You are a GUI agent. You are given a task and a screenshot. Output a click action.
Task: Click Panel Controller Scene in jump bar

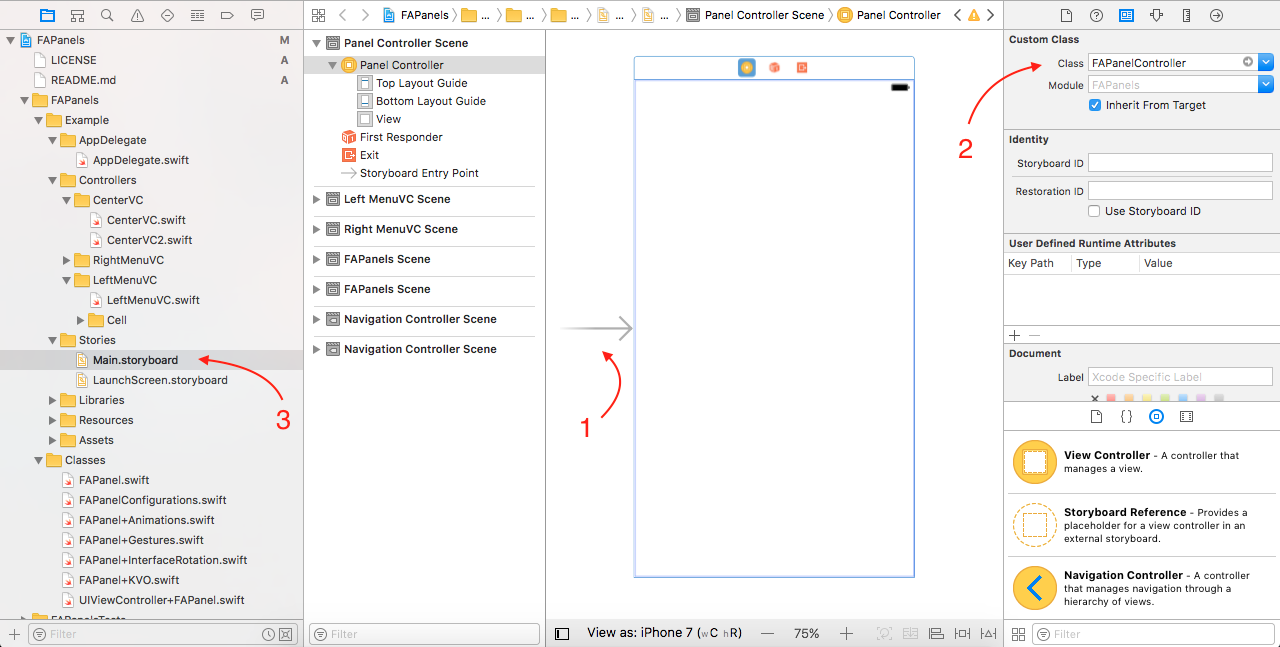(756, 15)
